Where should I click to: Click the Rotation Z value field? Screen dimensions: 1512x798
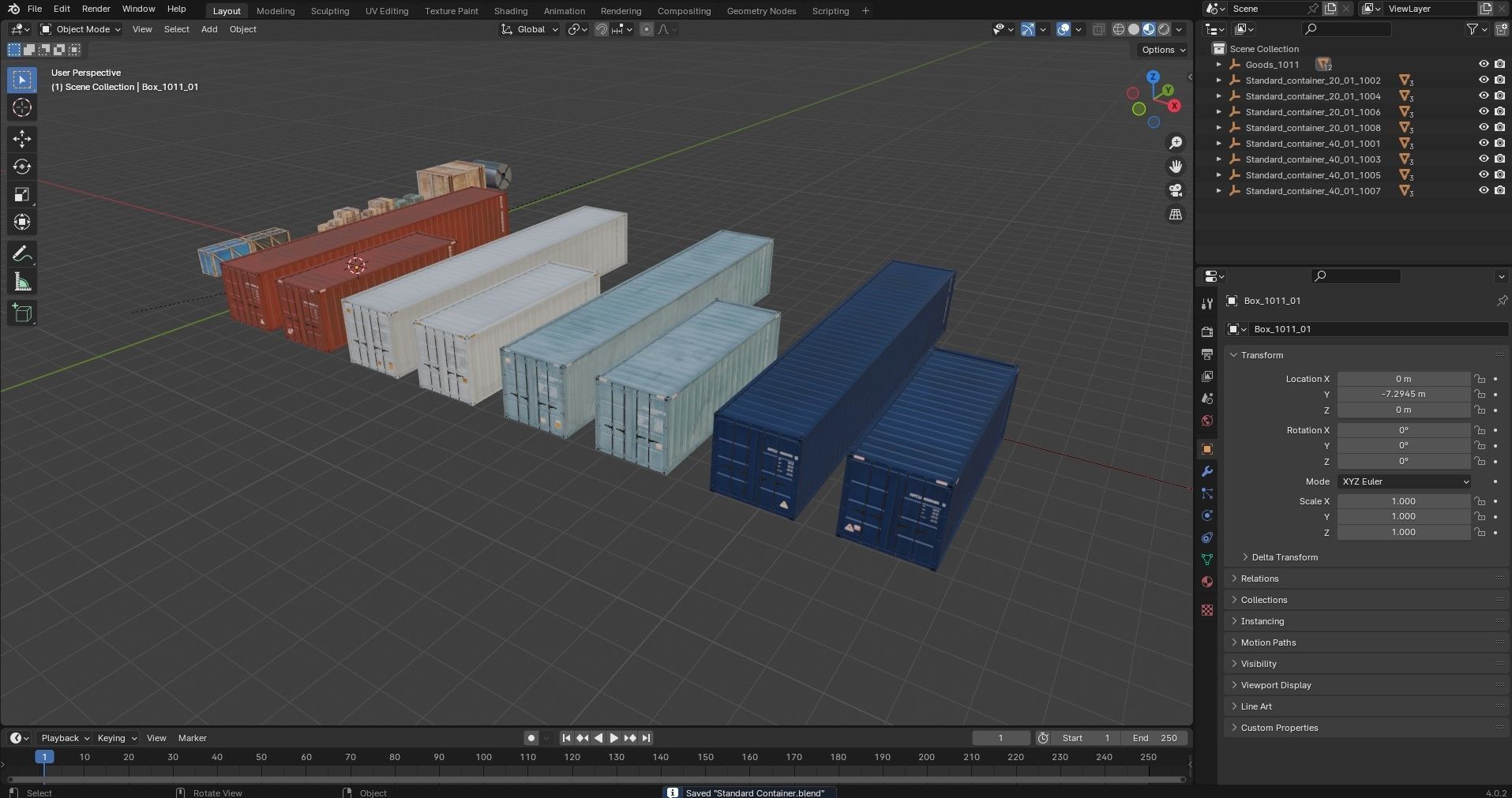pos(1404,462)
